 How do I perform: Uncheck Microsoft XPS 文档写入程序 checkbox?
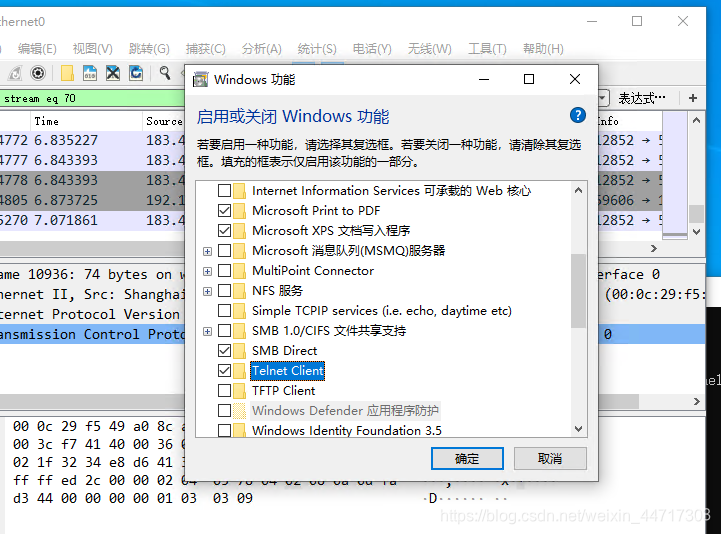pos(224,230)
